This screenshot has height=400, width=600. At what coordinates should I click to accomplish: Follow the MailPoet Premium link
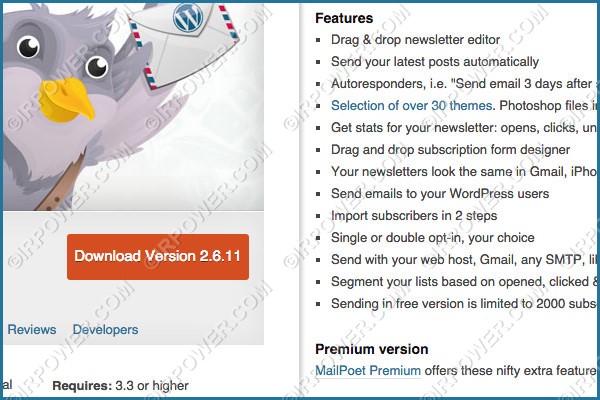(368, 371)
